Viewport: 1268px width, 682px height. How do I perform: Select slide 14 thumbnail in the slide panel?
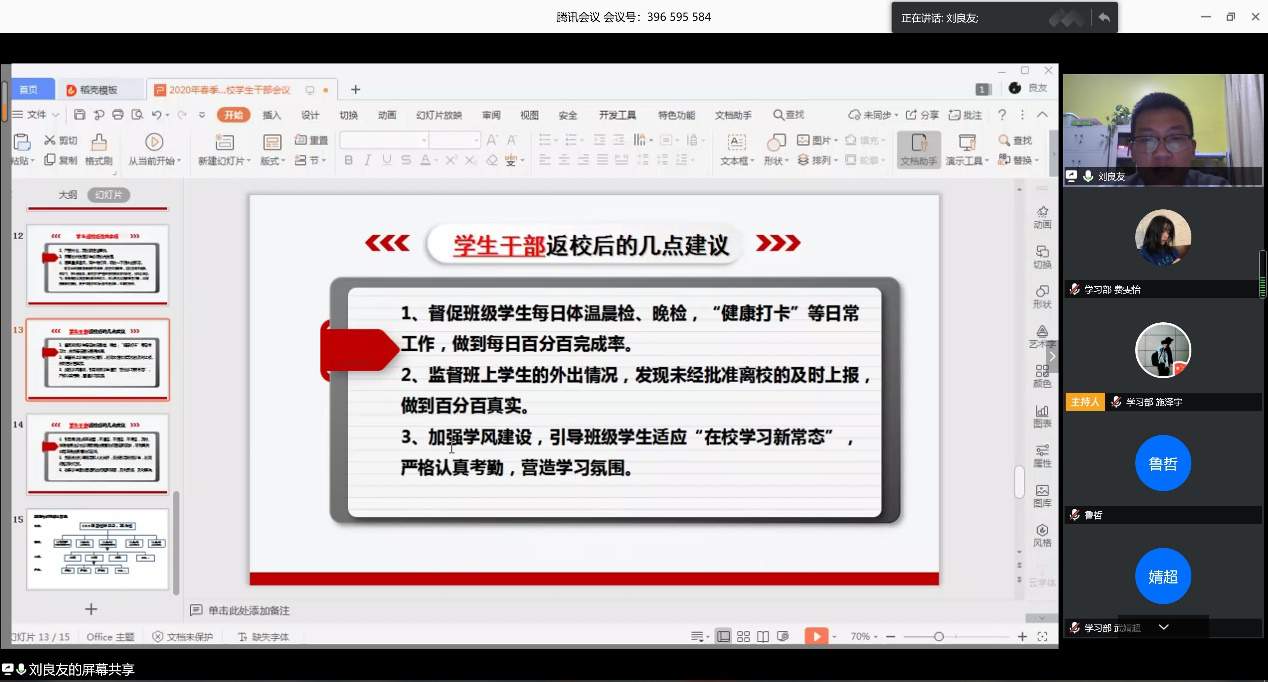pyautogui.click(x=98, y=452)
